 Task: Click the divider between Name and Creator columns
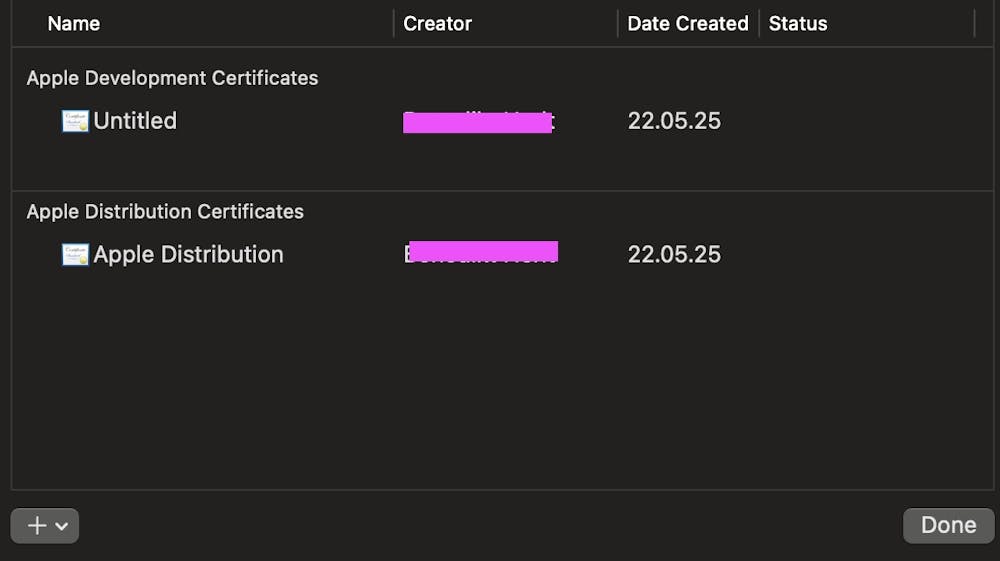[394, 23]
